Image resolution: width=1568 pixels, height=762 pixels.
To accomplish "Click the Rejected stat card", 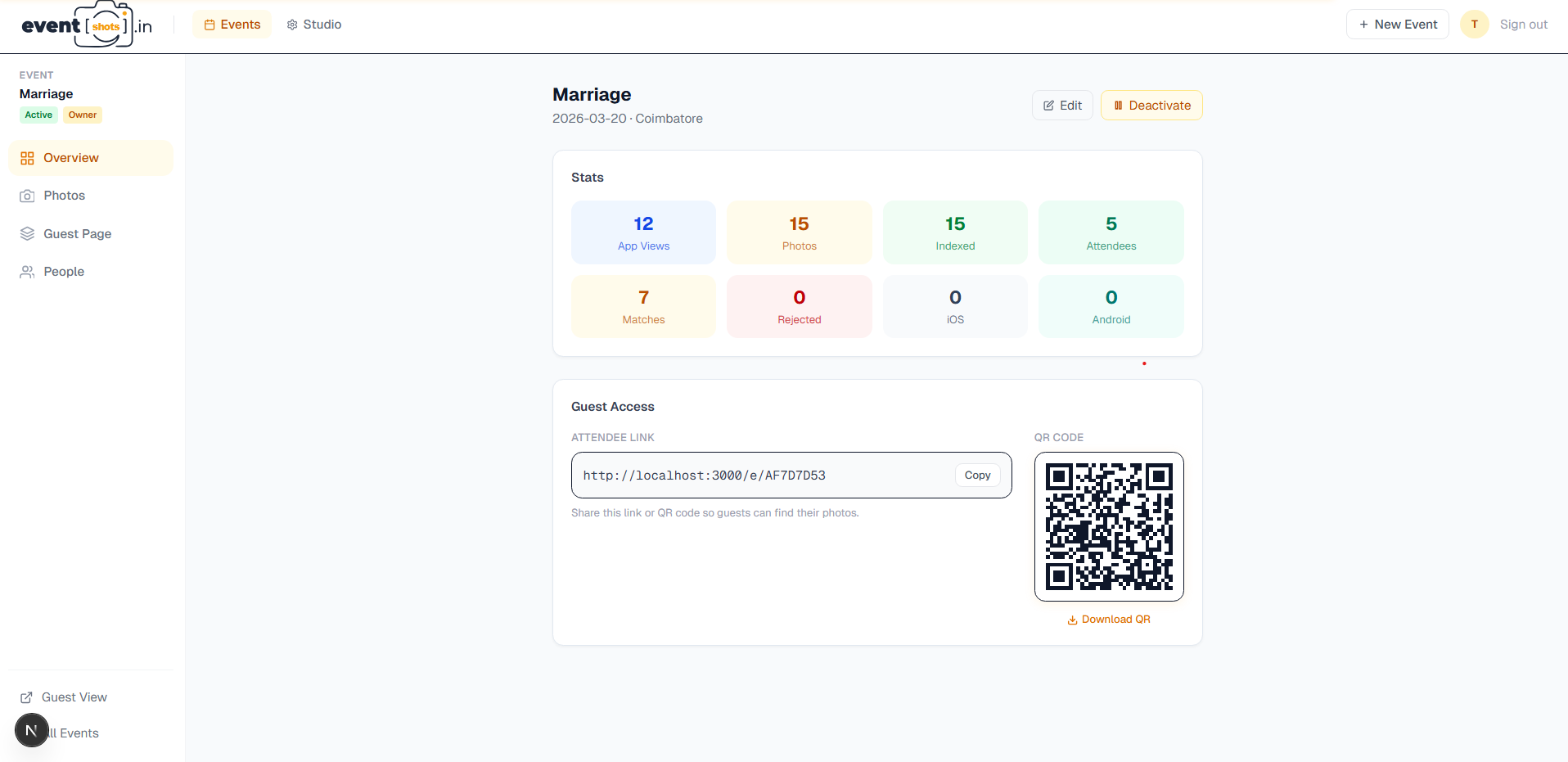I will coord(799,306).
